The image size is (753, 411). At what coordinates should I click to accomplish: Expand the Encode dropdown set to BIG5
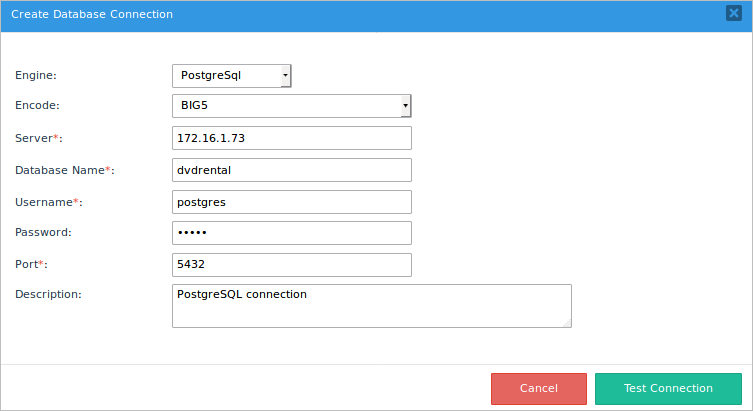click(292, 106)
